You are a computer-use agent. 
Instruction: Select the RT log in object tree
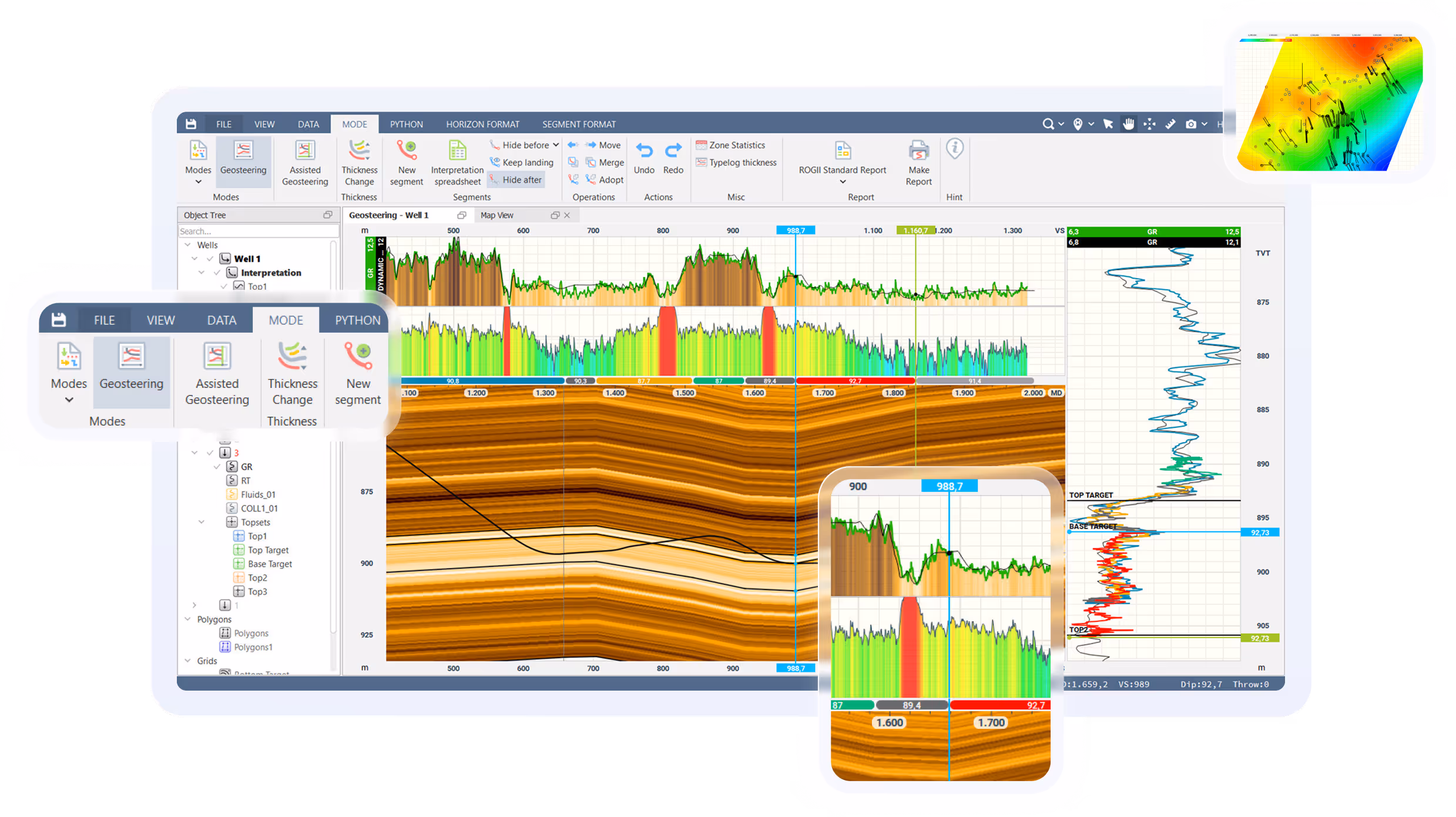click(246, 480)
